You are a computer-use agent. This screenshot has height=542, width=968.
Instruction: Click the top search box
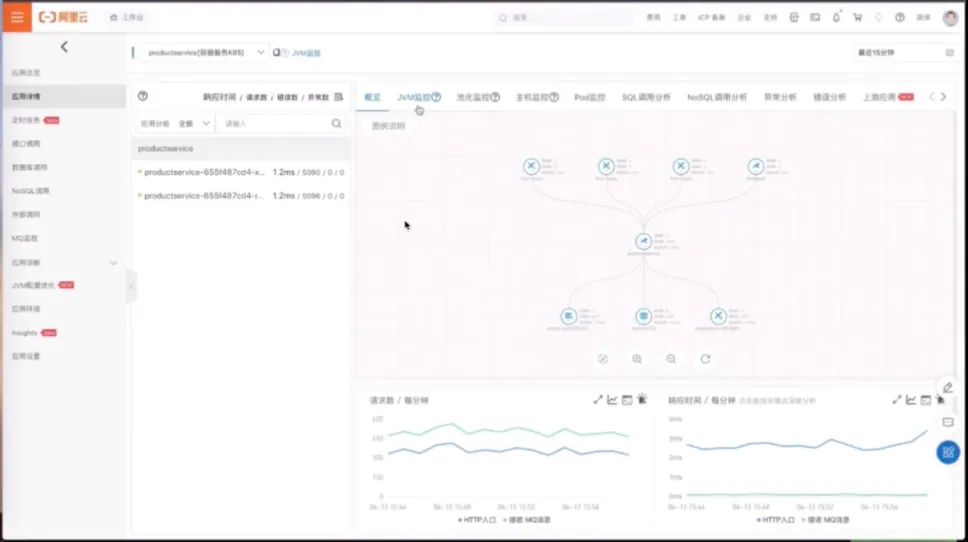[565, 17]
